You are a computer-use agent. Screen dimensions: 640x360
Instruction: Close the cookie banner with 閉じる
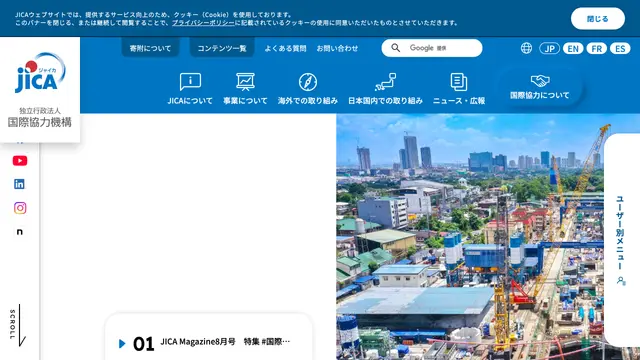pos(598,19)
